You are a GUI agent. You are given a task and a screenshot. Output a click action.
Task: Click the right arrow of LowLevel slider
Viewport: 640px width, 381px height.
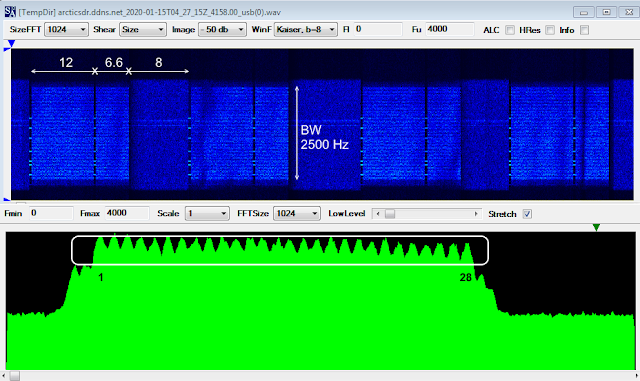click(476, 214)
